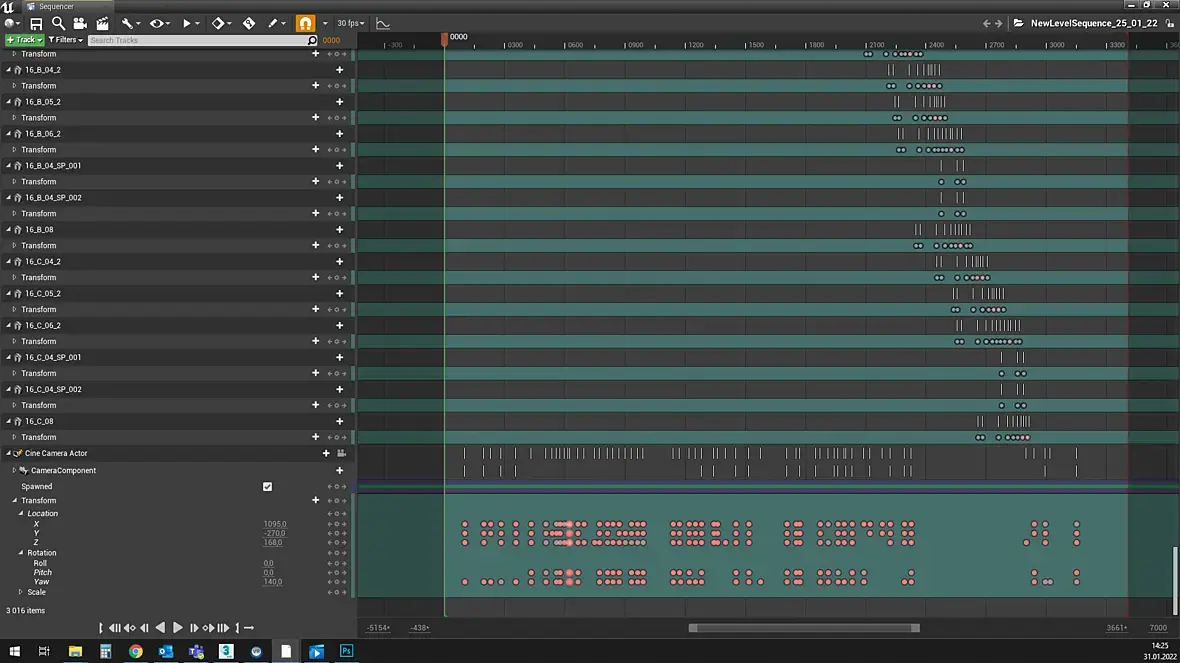Toggle the Spawned checkbox
This screenshot has height=663, width=1180.
[267, 487]
